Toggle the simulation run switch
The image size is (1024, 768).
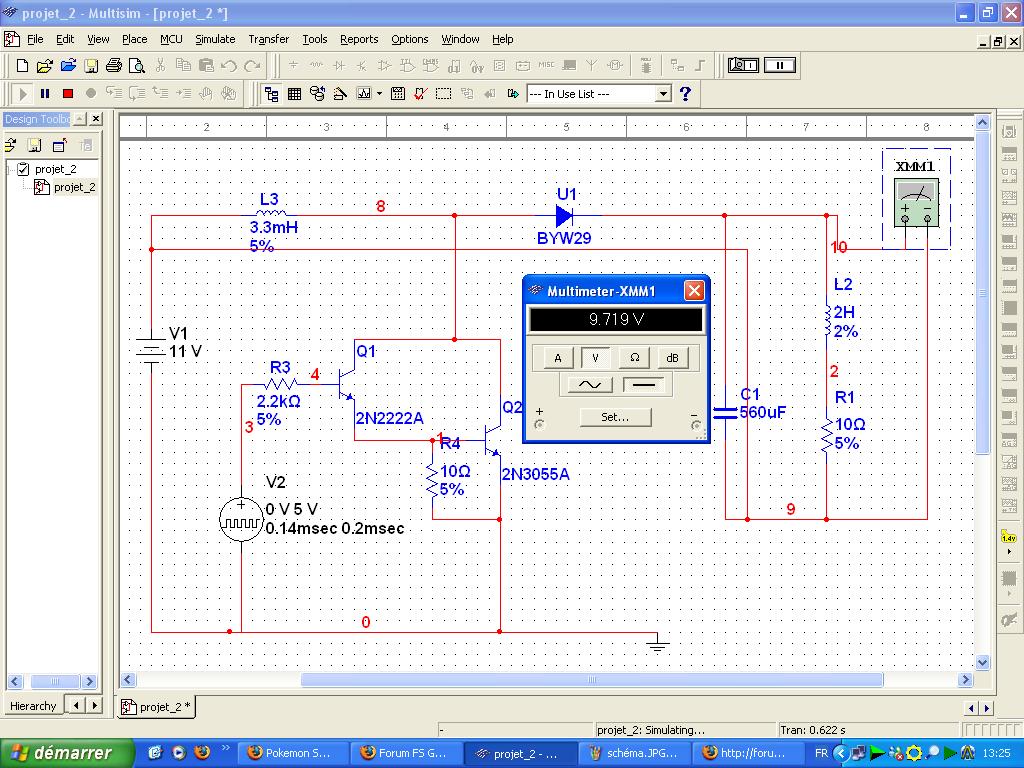pos(743,65)
